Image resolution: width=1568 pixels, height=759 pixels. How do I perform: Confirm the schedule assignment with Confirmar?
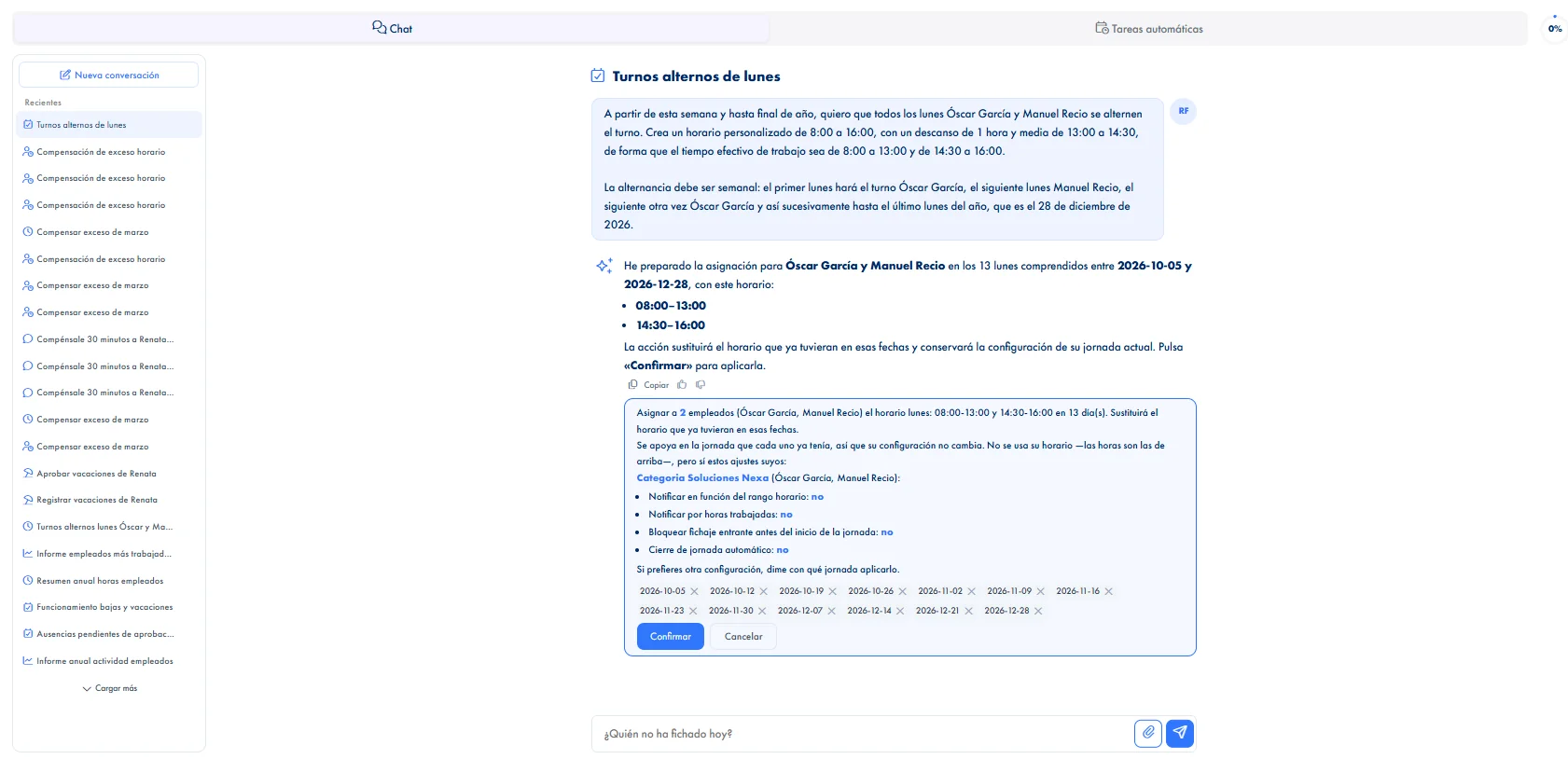click(671, 637)
